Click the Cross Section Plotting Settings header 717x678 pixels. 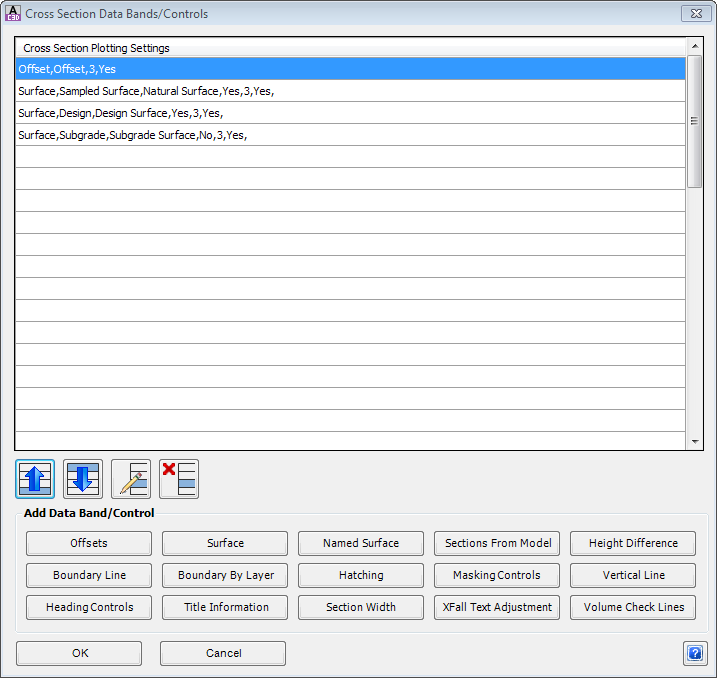click(350, 48)
